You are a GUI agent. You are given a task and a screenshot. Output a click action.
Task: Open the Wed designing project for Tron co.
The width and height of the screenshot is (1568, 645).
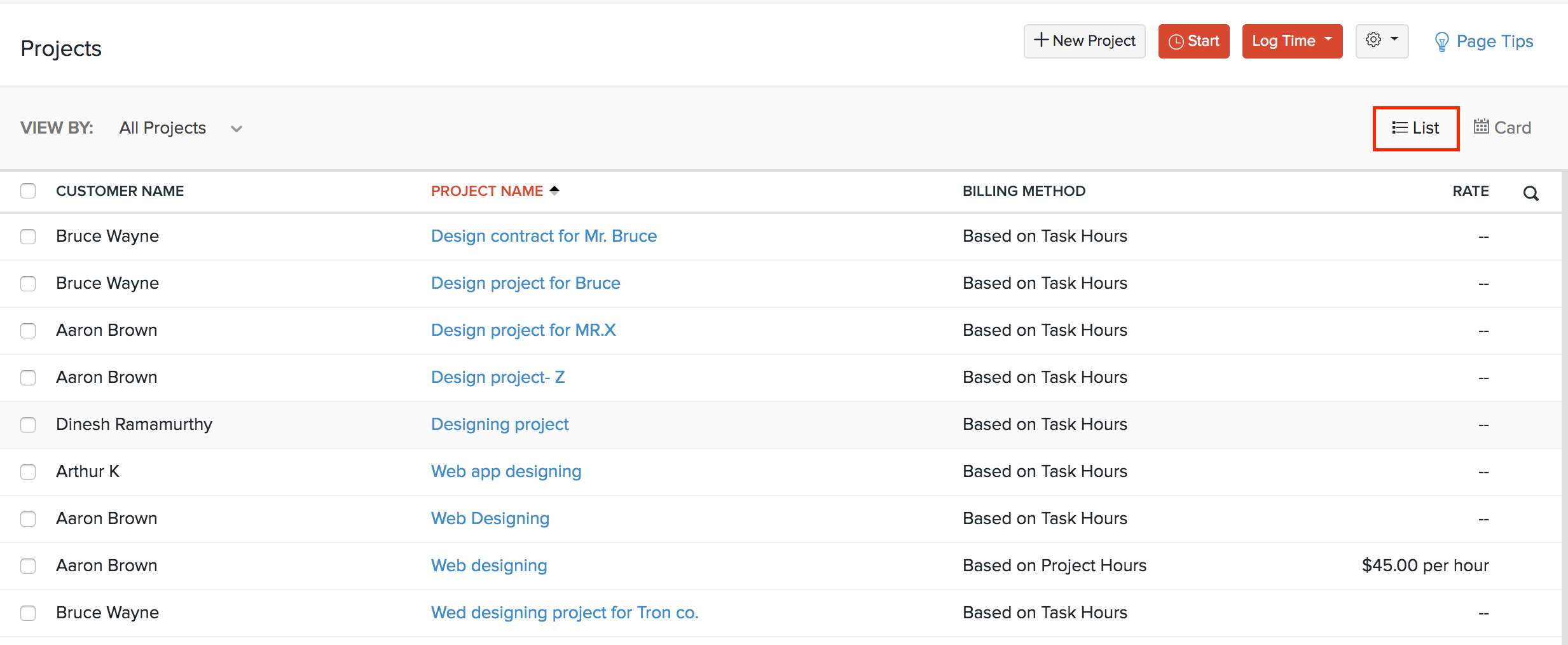pyautogui.click(x=564, y=612)
